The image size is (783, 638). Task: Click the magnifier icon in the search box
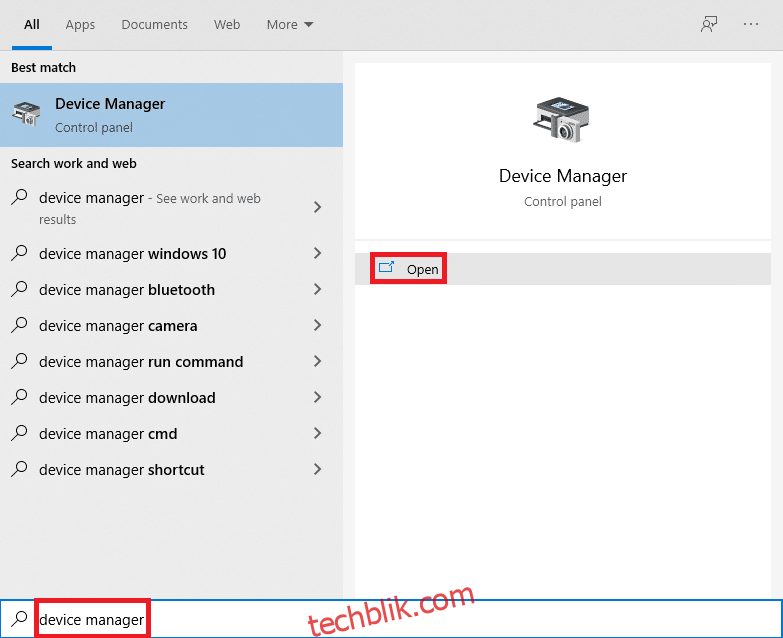click(19, 619)
